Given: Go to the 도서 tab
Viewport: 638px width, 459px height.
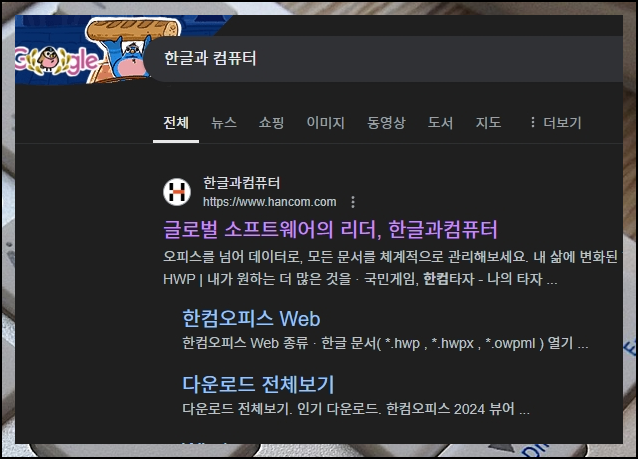Looking at the screenshot, I should click(x=440, y=122).
